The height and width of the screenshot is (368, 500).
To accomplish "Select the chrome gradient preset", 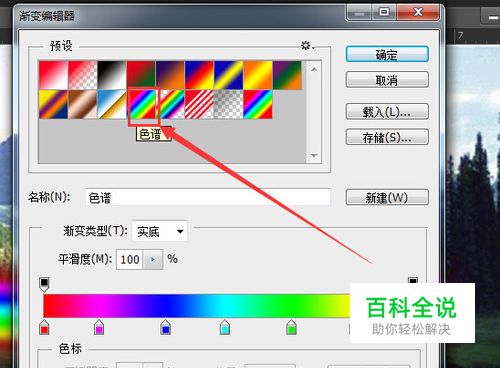I will point(112,104).
